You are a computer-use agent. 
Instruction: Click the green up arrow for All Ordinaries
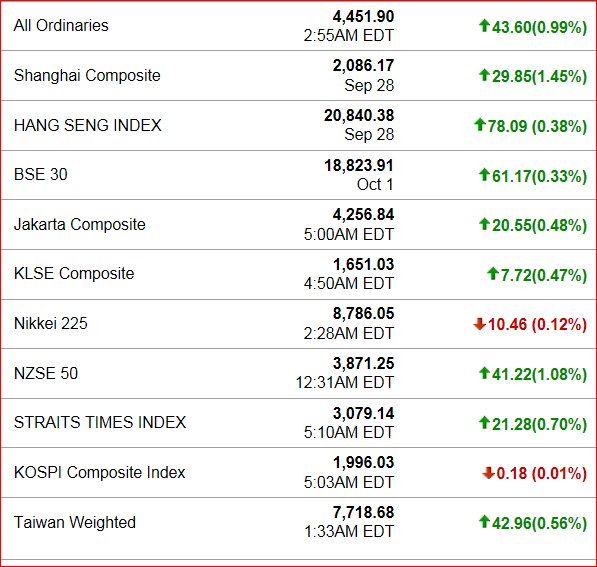coord(484,26)
